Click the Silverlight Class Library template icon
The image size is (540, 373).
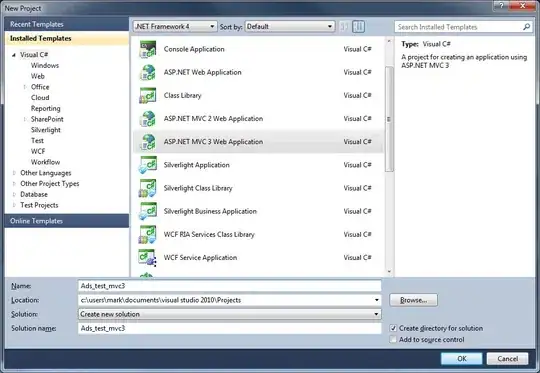[148, 188]
